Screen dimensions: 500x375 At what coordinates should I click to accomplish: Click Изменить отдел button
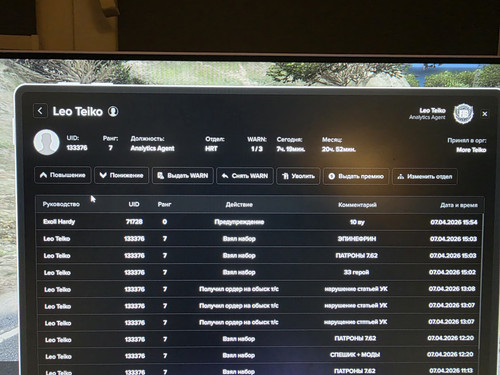(x=425, y=176)
